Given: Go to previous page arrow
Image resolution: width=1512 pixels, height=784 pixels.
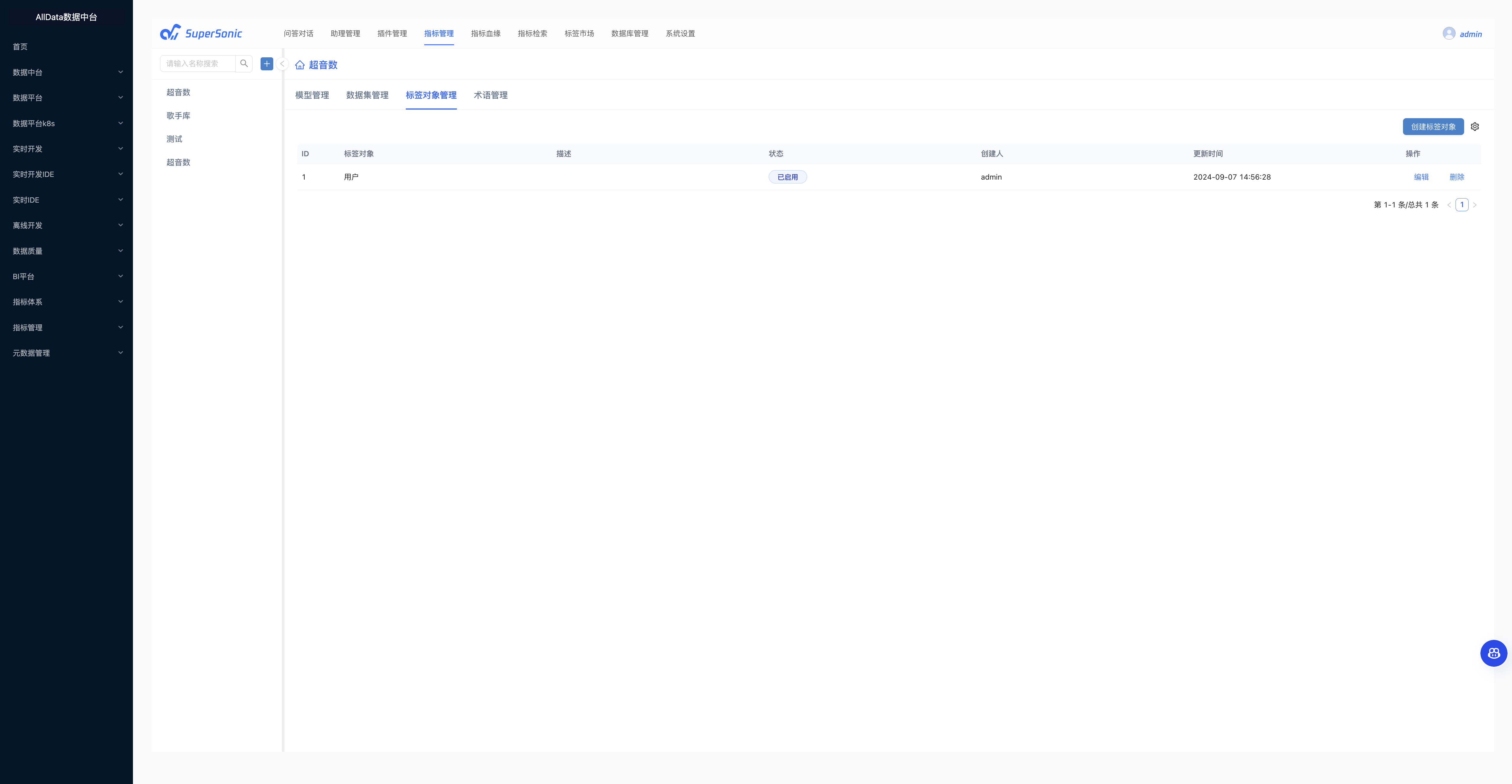Looking at the screenshot, I should [1449, 205].
